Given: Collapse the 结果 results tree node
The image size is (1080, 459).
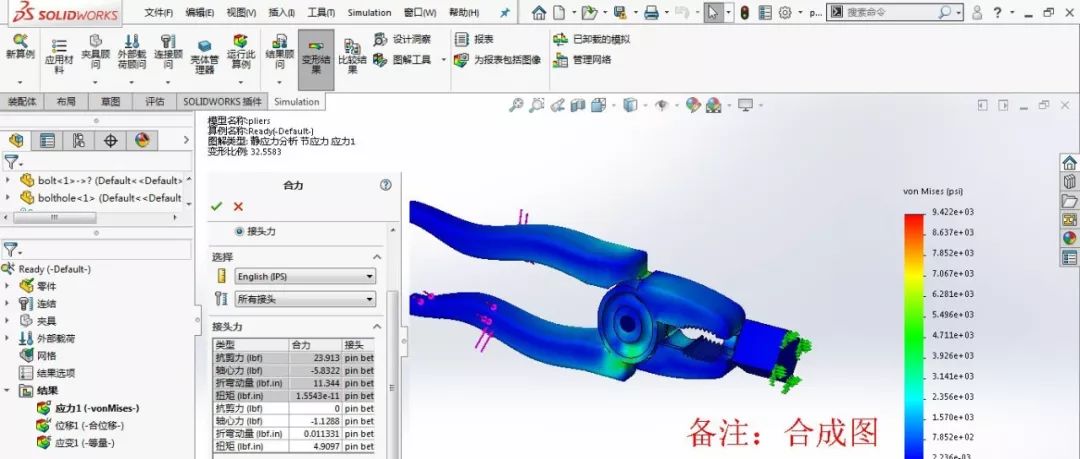Looking at the screenshot, I should pos(8,390).
